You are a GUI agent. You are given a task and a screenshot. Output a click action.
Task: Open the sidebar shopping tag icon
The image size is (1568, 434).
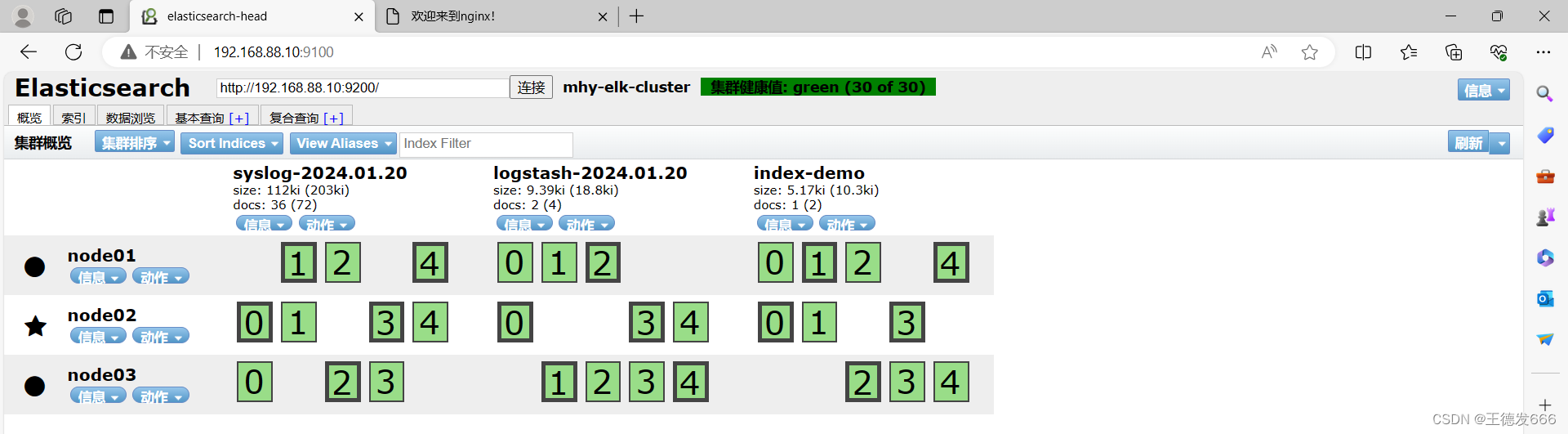point(1545,135)
